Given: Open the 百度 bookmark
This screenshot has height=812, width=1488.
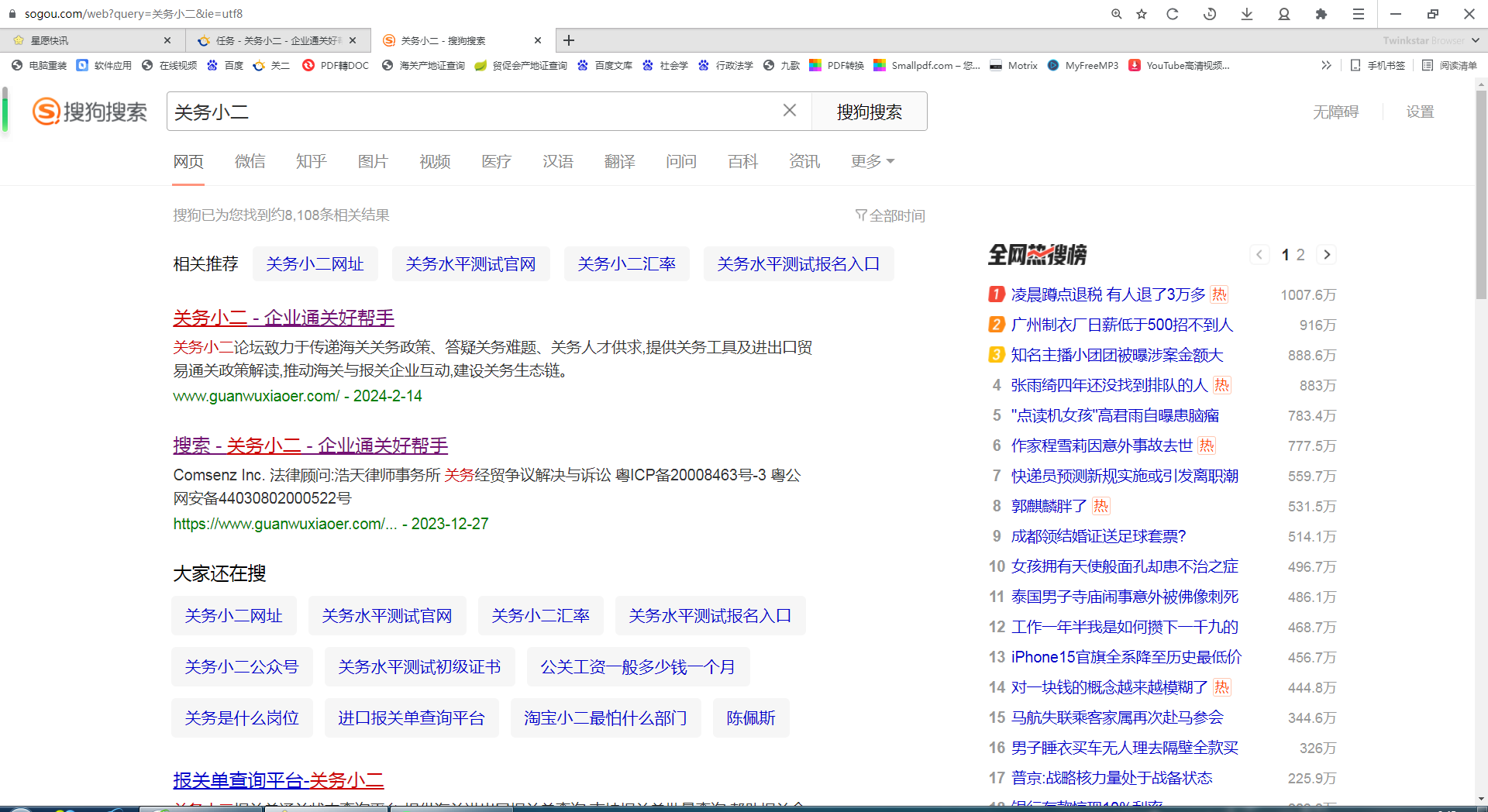Looking at the screenshot, I should coord(225,66).
